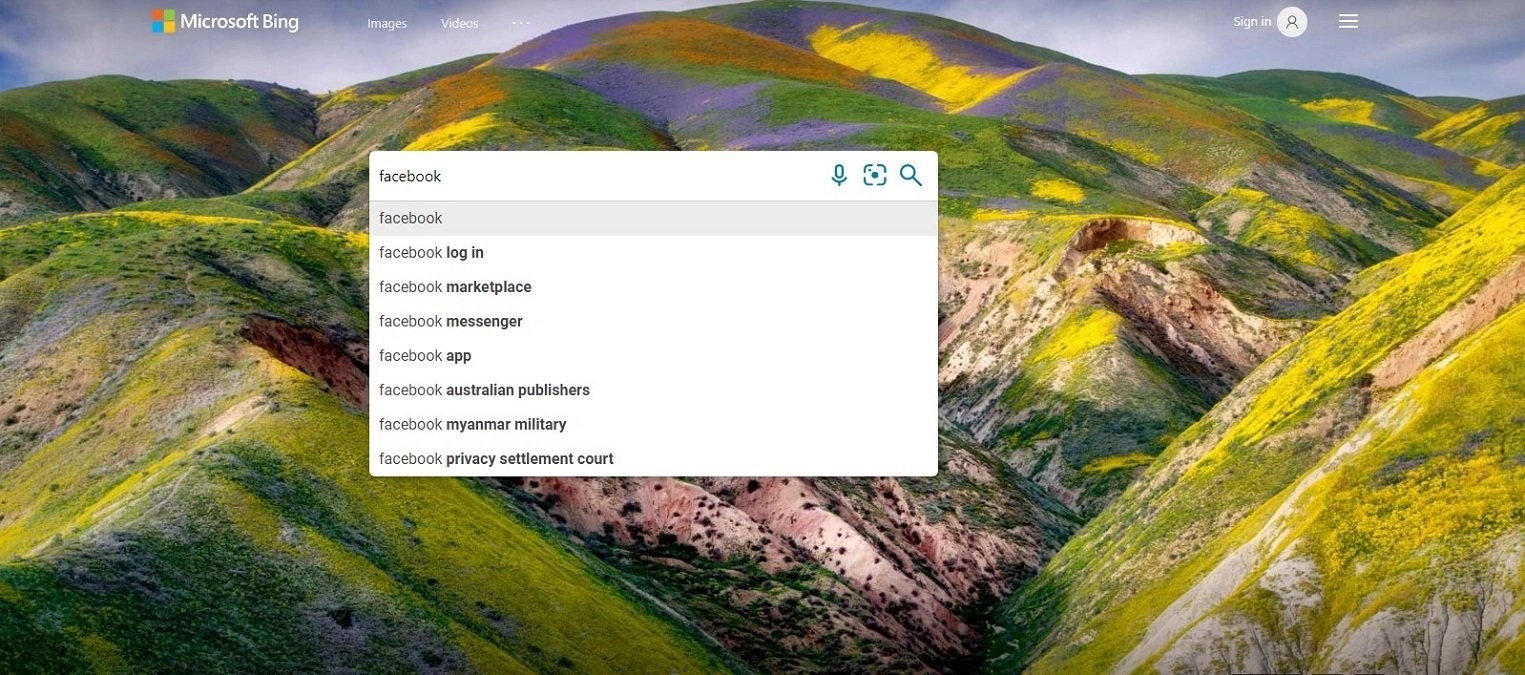Select 'facebook messenger' suggestion
1525x675 pixels.
(654, 321)
